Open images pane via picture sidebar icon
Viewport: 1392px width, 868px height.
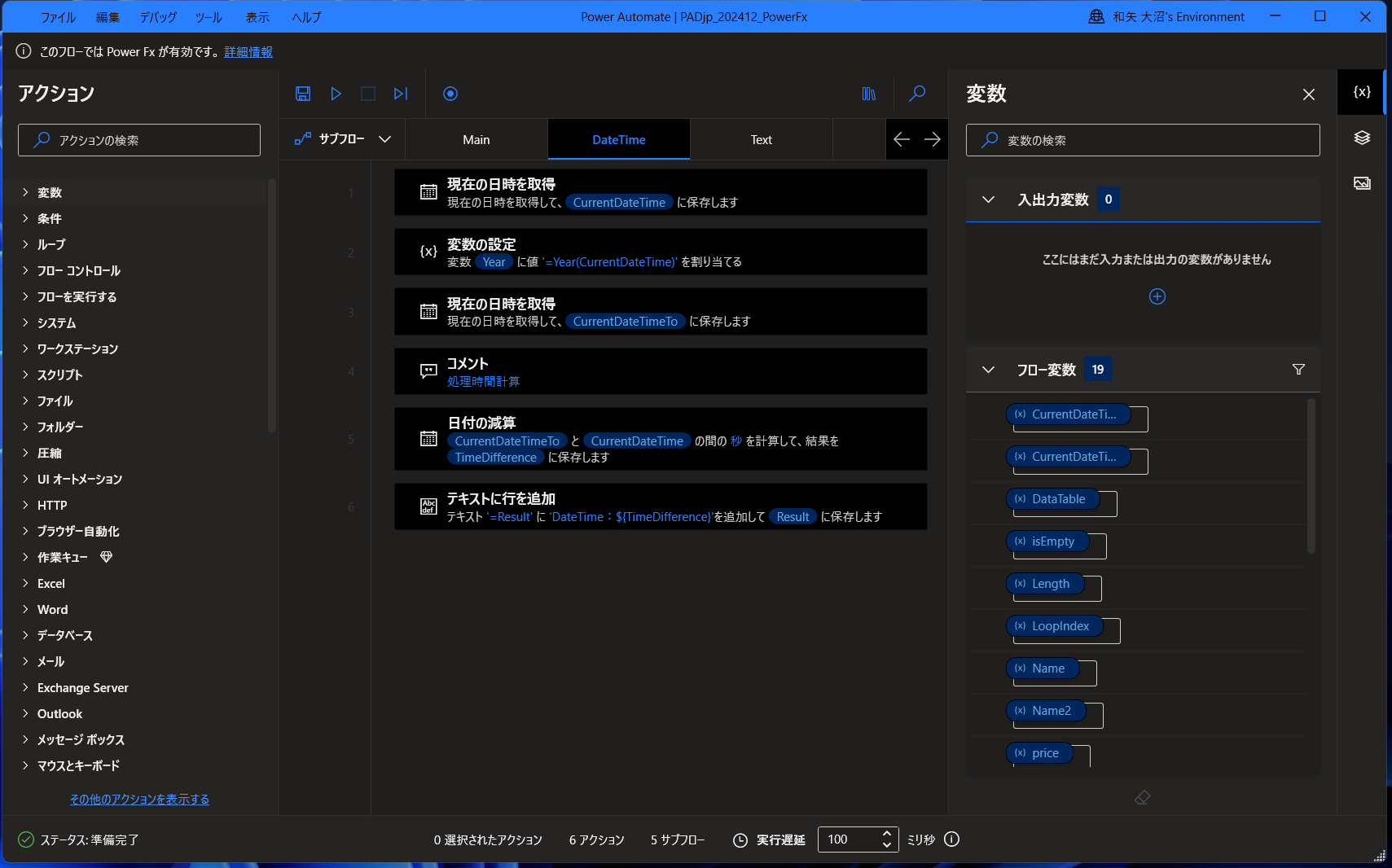1362,183
